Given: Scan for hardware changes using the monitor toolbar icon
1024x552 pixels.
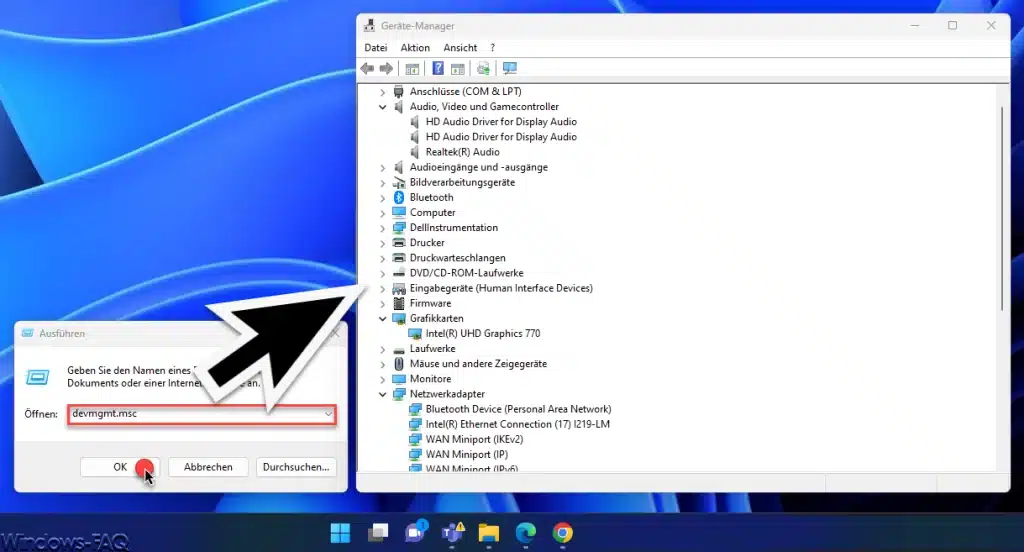Looking at the screenshot, I should pos(509,68).
